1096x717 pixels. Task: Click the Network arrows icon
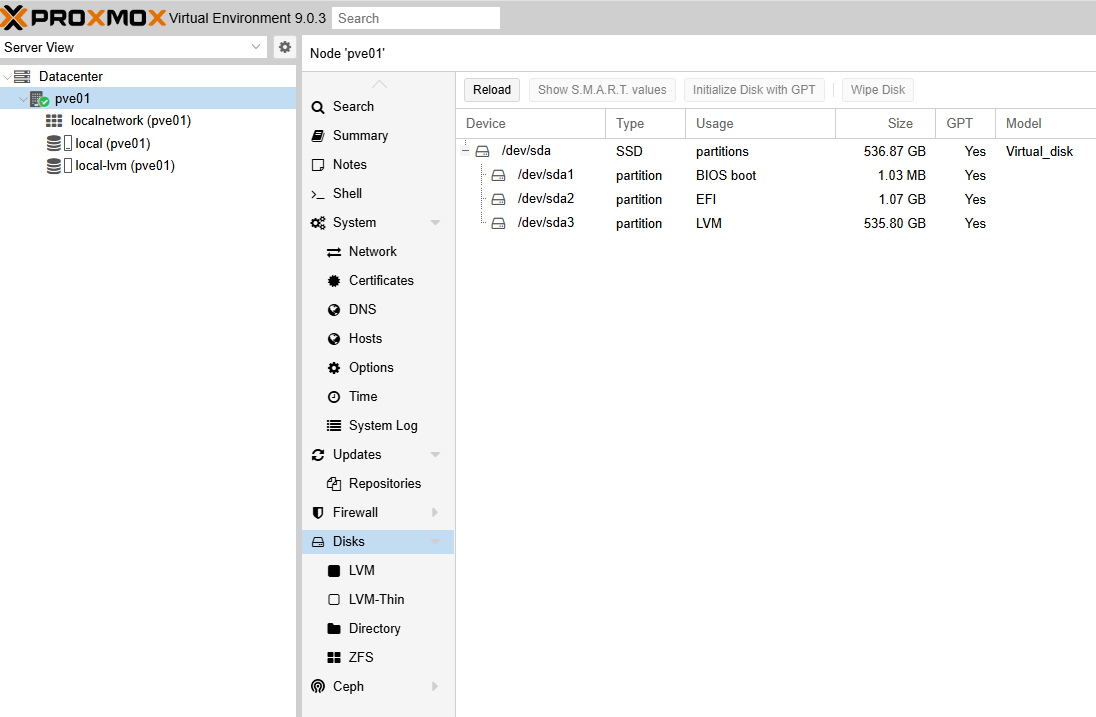pyautogui.click(x=334, y=252)
